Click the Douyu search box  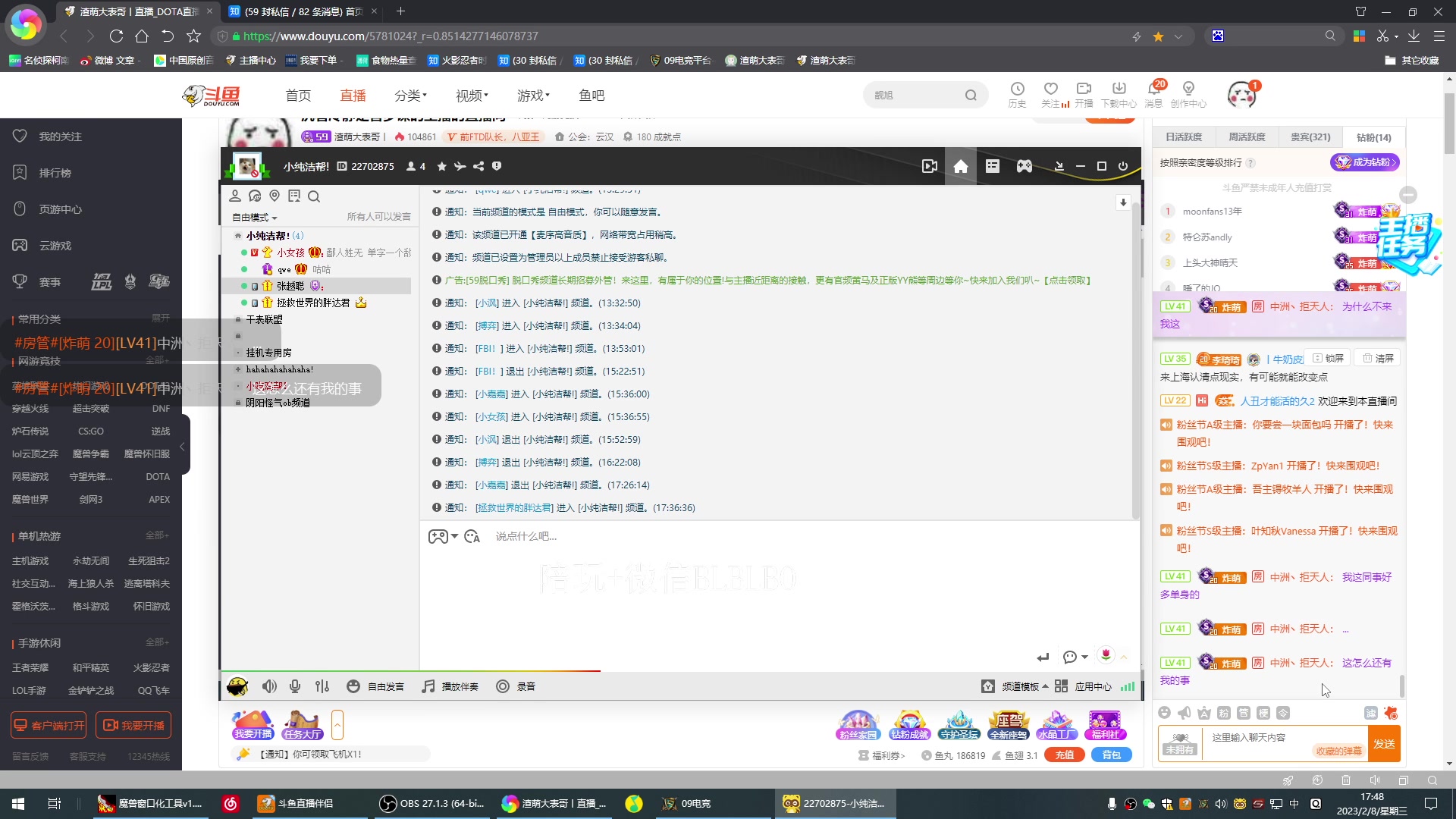tap(925, 96)
